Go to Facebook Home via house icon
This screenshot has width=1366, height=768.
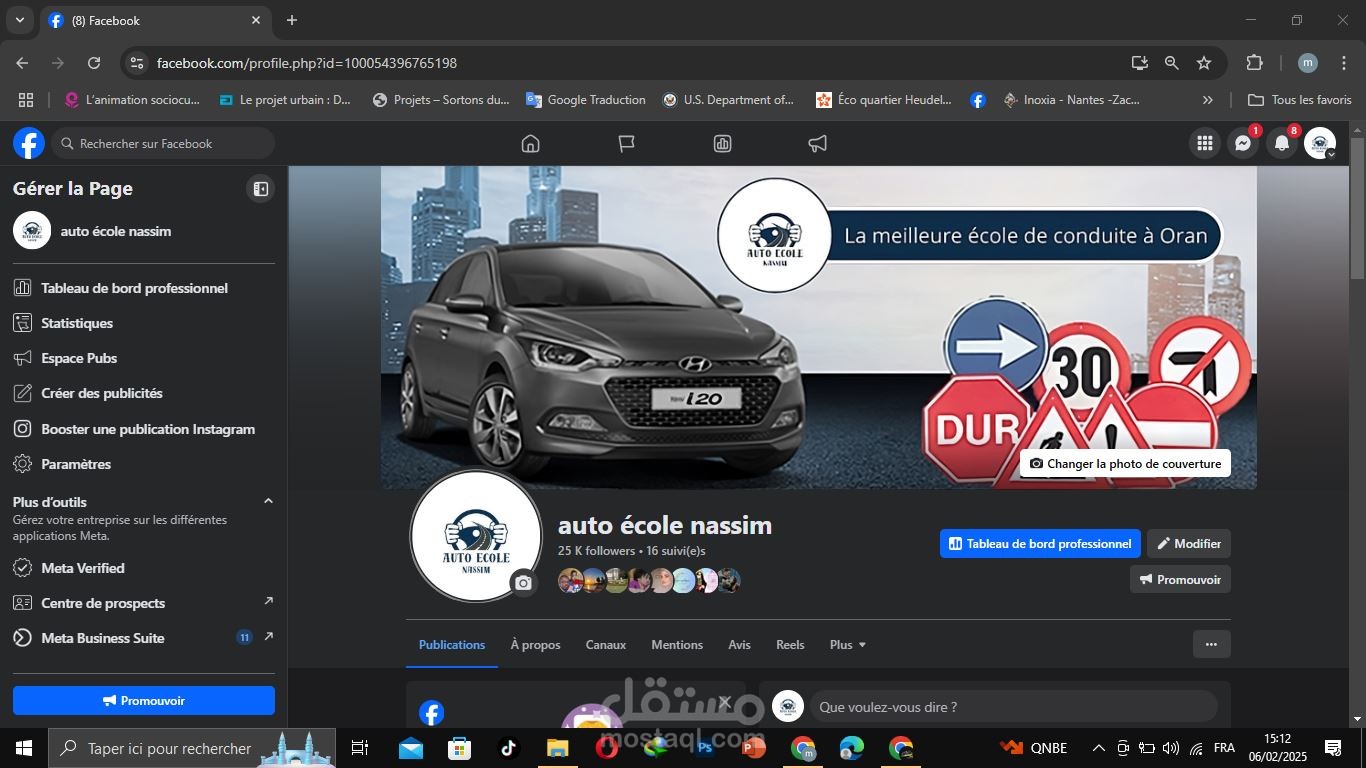530,144
